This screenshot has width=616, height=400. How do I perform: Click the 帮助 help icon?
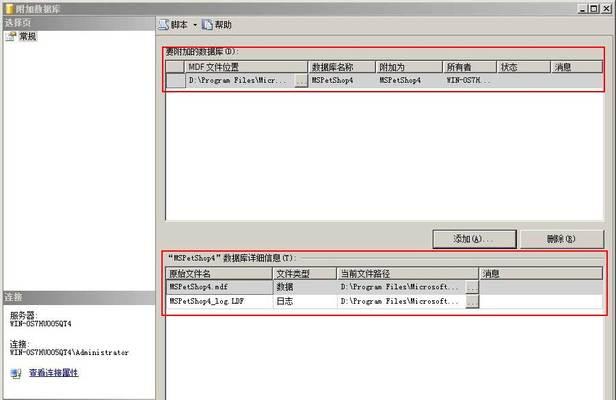tap(207, 25)
